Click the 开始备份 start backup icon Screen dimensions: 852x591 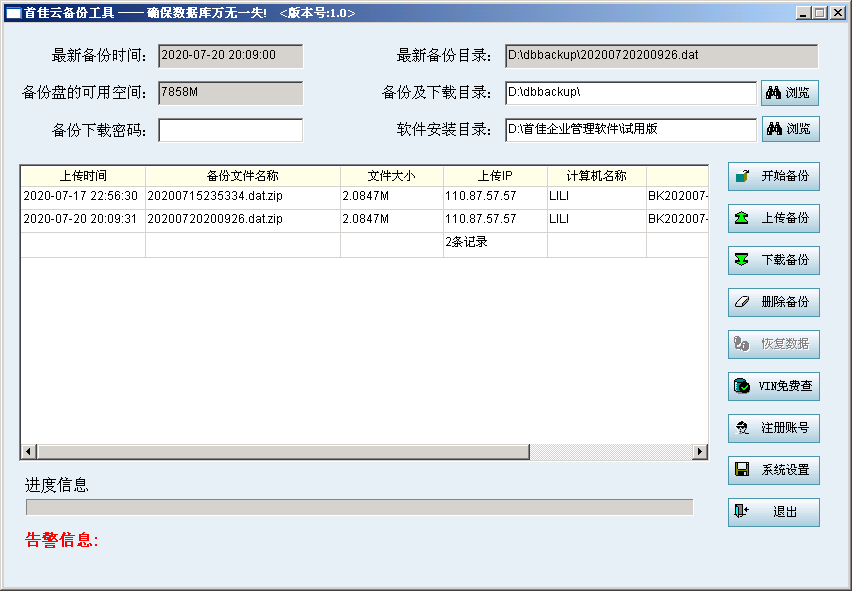click(742, 176)
